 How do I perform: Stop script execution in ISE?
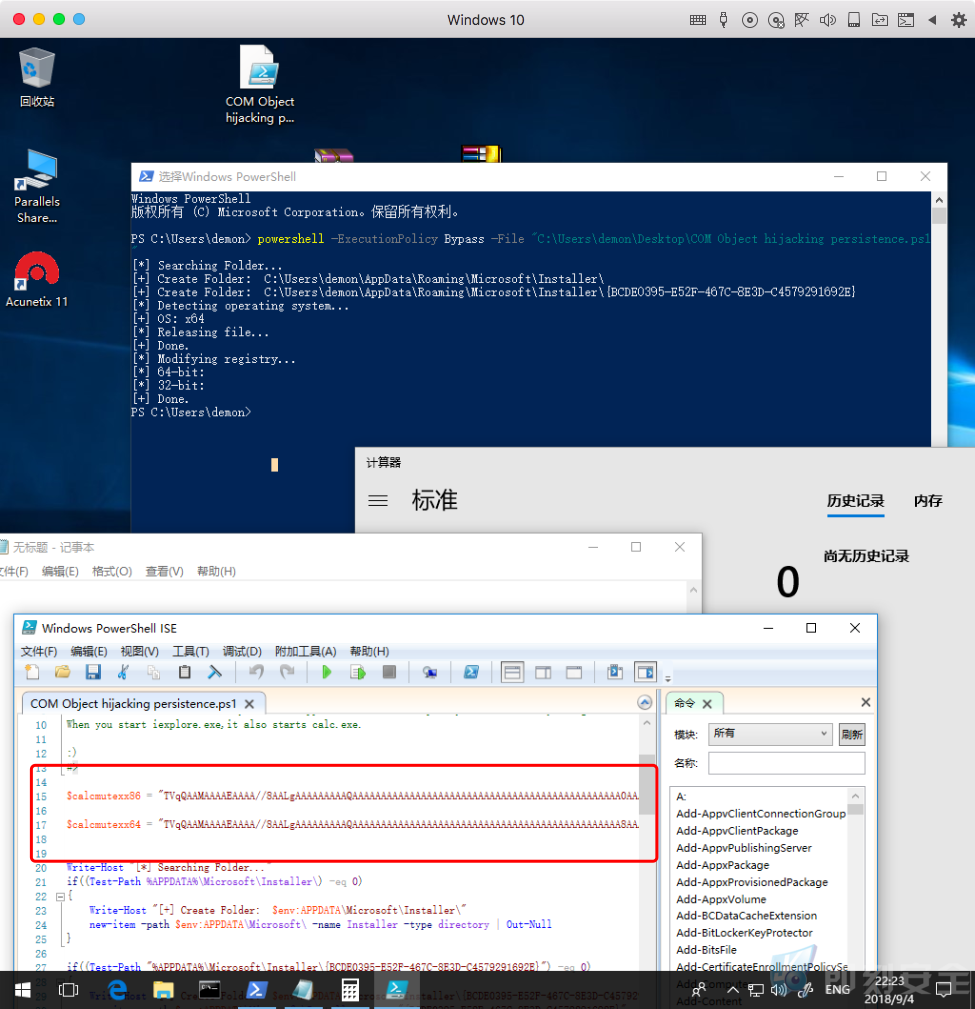tap(389, 672)
